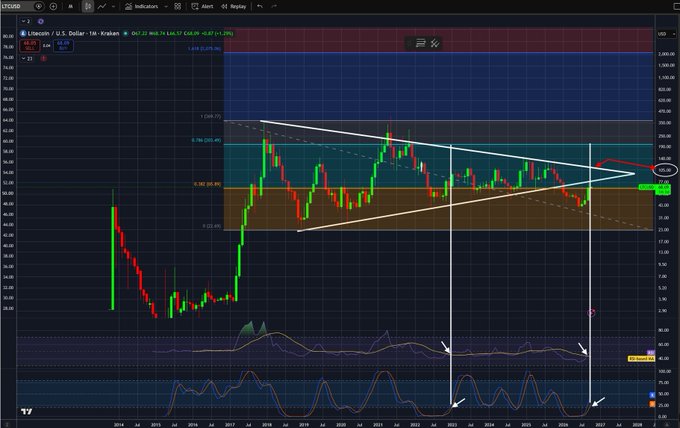Select the line chart style icon
Screen dimensions: 680x428
click(102, 7)
